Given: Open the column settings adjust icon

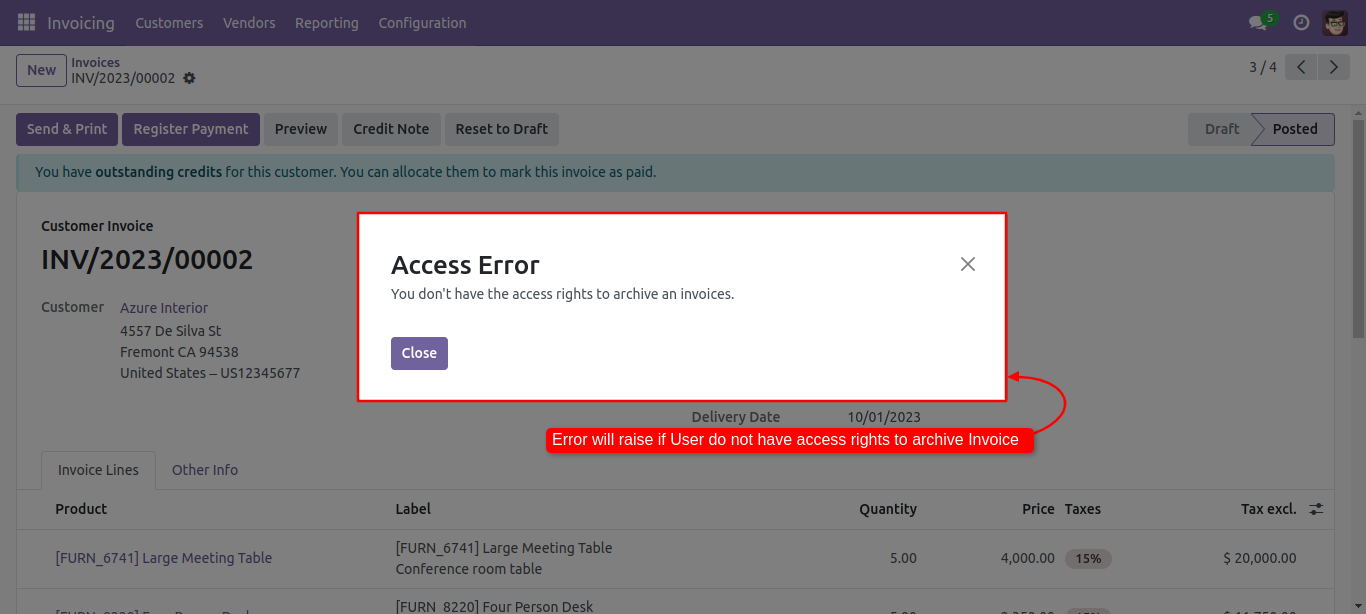Looking at the screenshot, I should coord(1316,509).
